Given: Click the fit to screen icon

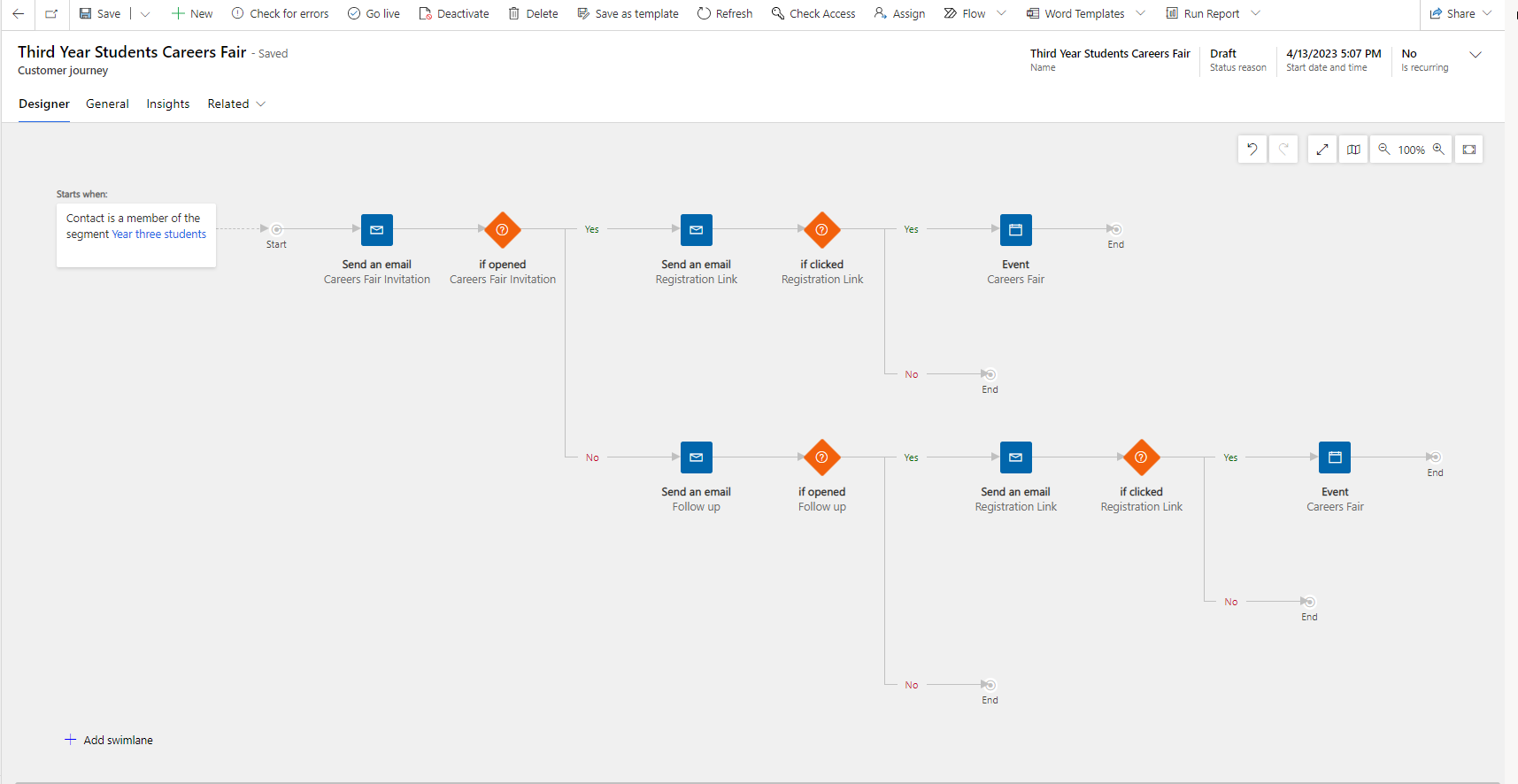Looking at the screenshot, I should pyautogui.click(x=1469, y=150).
